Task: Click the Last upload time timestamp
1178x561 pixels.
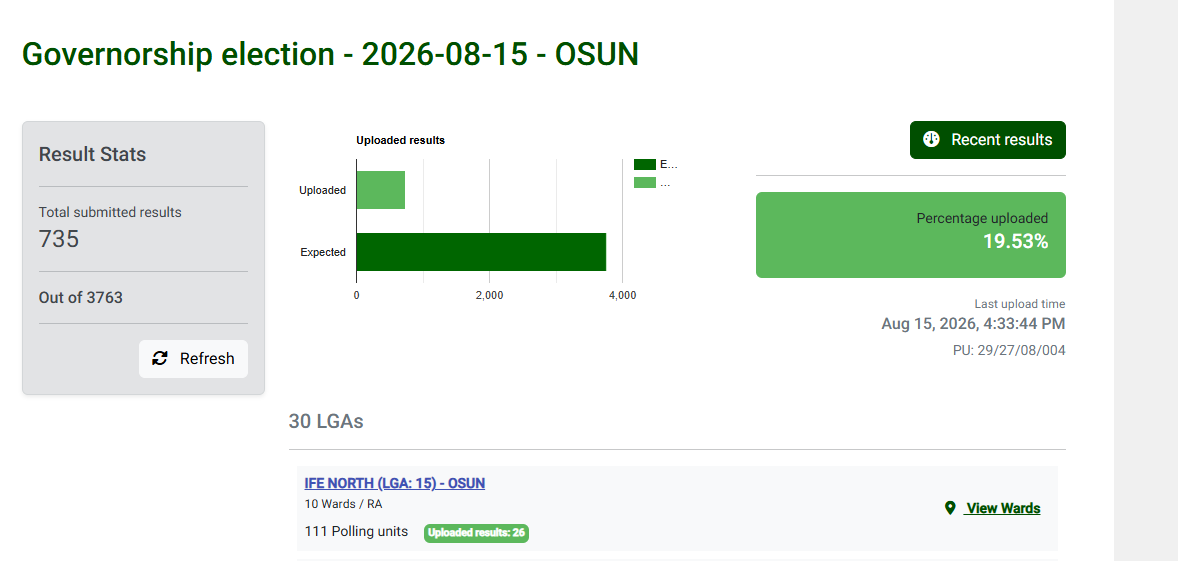Action: (973, 324)
